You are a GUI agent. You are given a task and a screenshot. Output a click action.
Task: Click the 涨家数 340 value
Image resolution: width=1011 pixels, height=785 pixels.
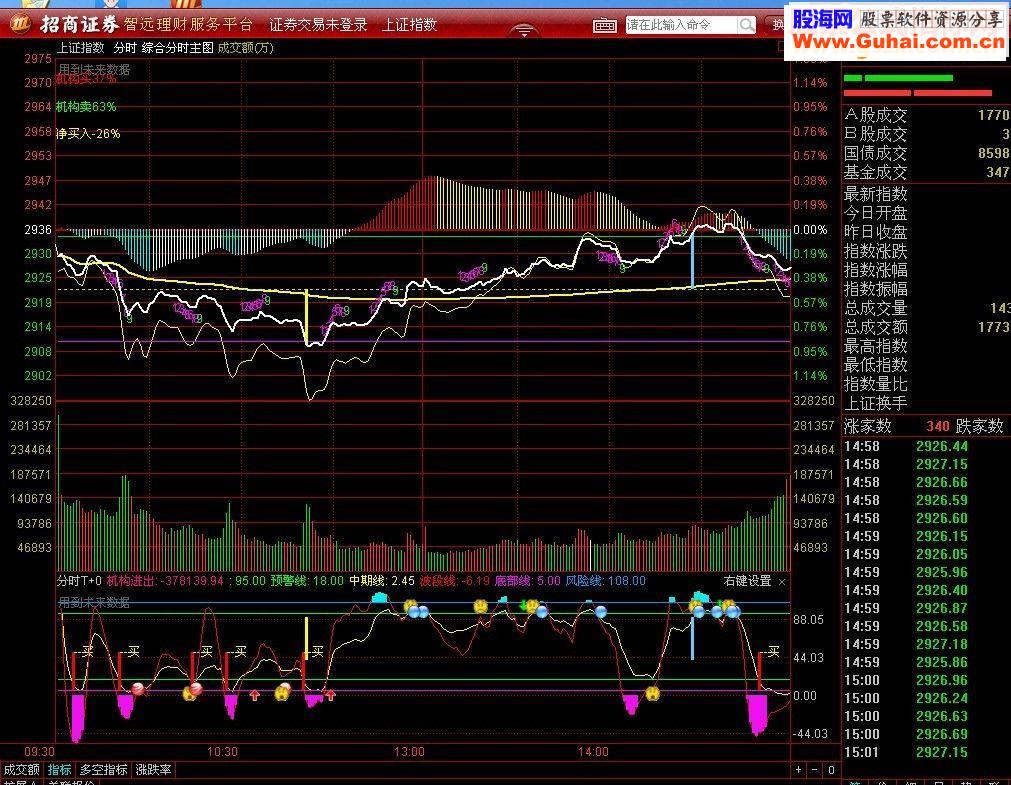coord(937,426)
